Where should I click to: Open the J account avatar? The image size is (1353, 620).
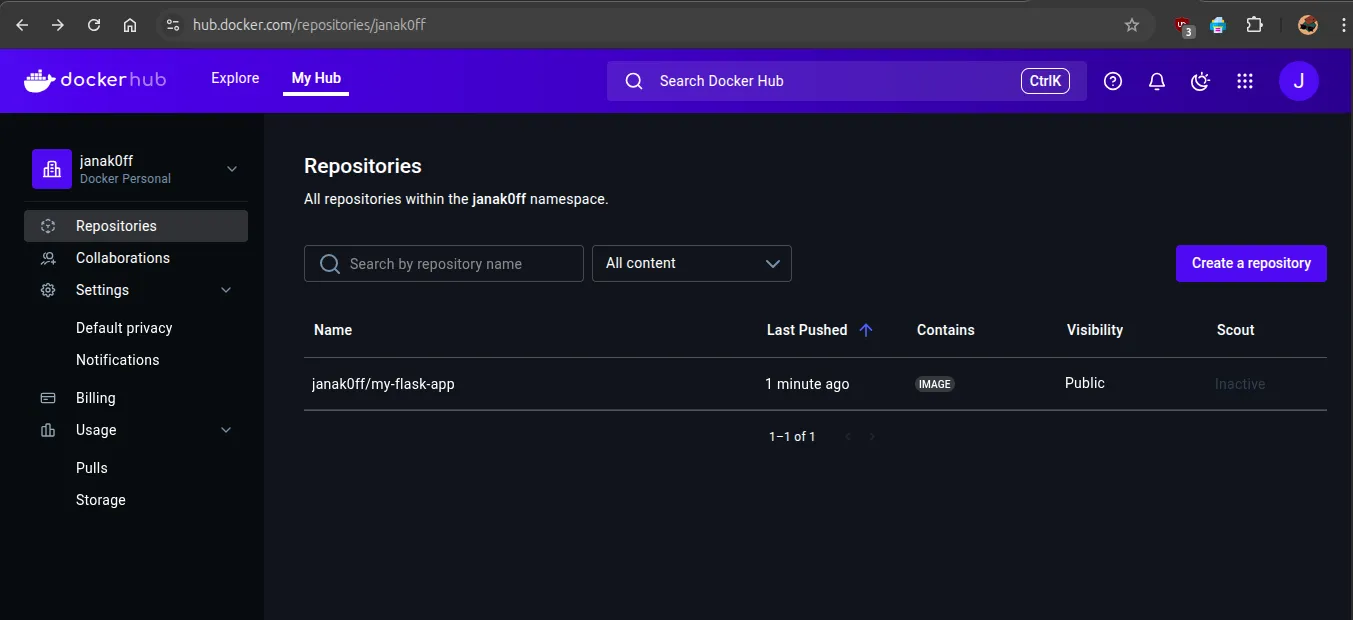(1298, 81)
